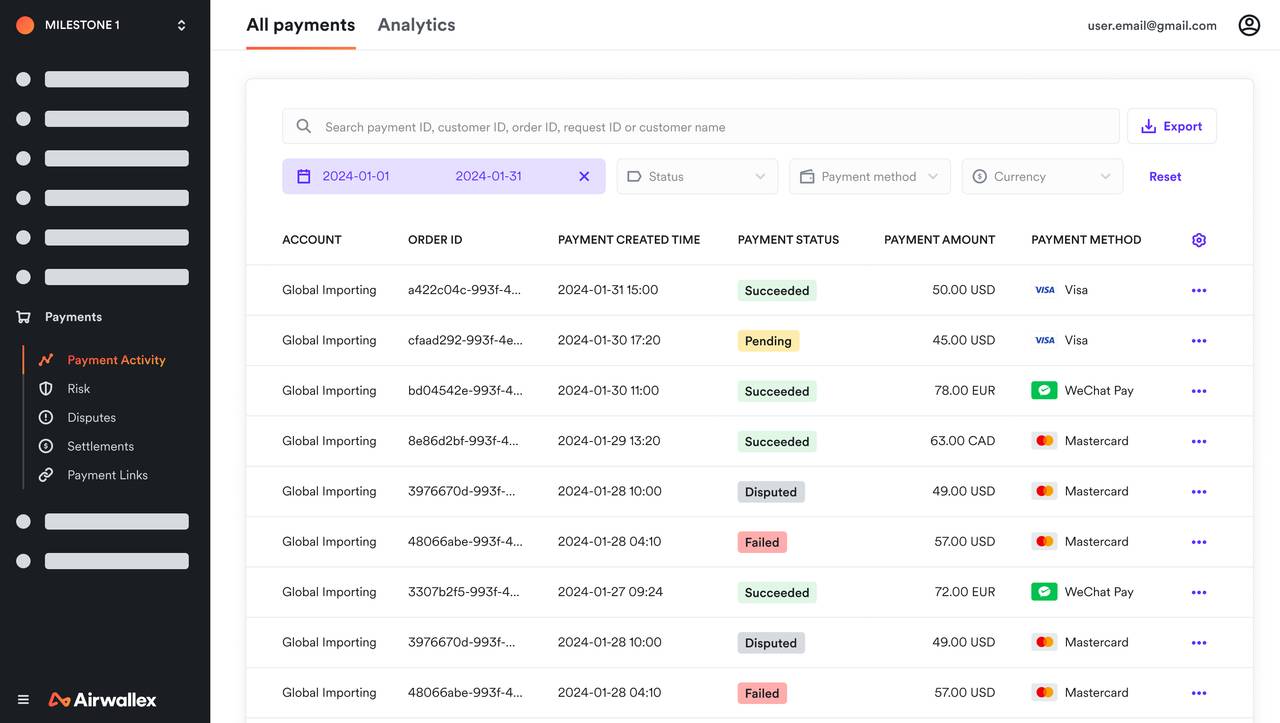Screen dimensions: 1280x723
Task: Switch to the Analytics tab
Action: tap(416, 25)
